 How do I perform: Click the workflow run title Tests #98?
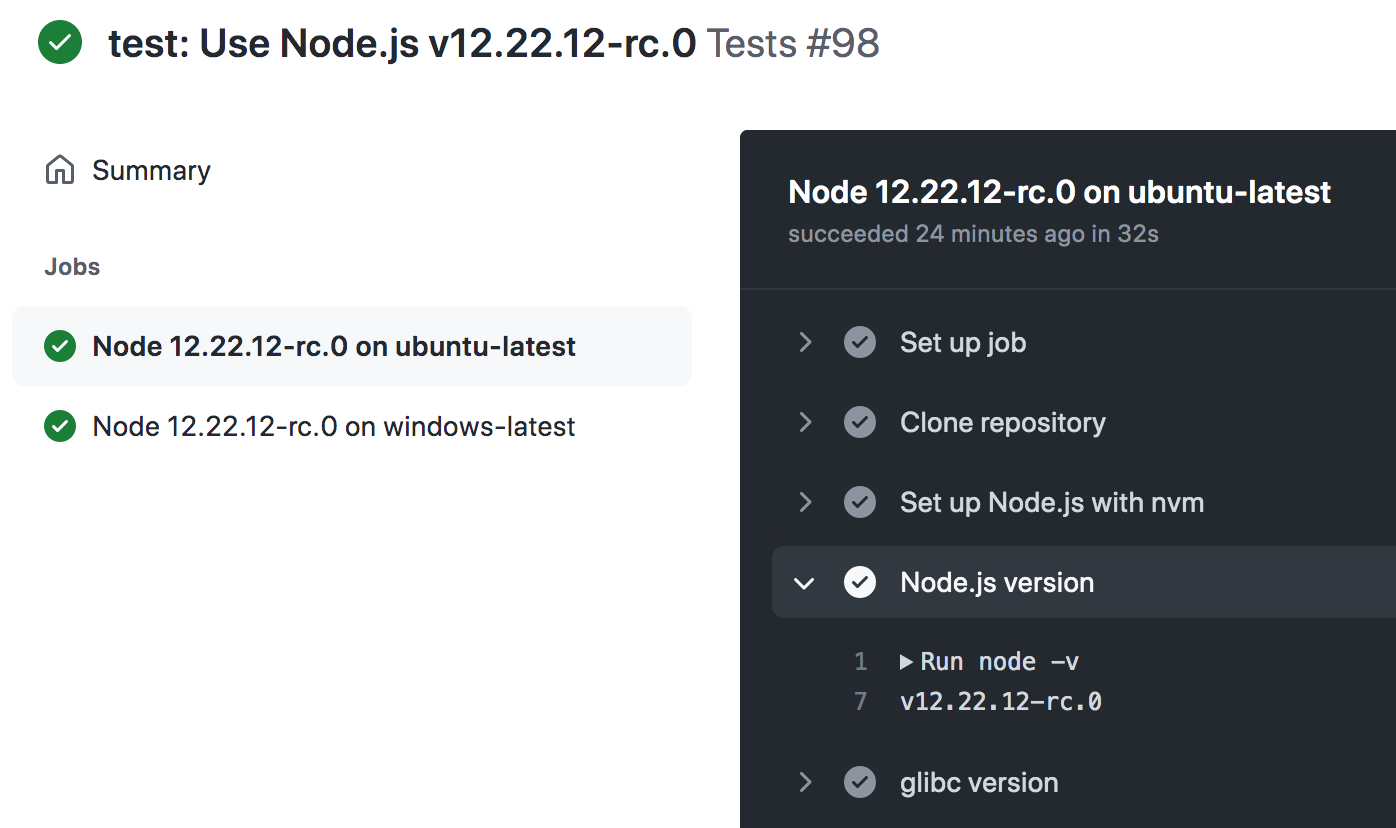[x=794, y=42]
